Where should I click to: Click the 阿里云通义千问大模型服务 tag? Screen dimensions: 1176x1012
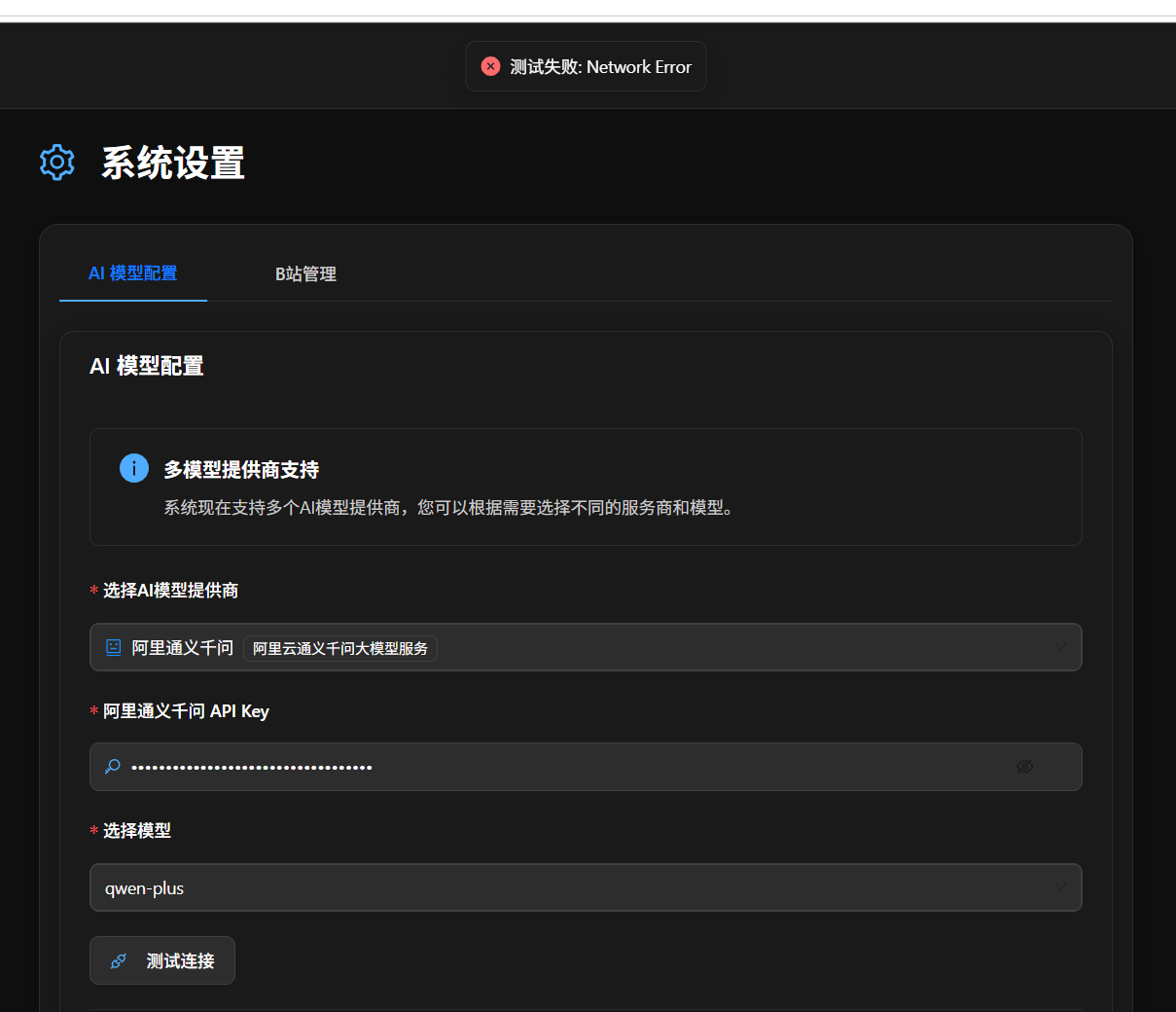click(x=340, y=648)
